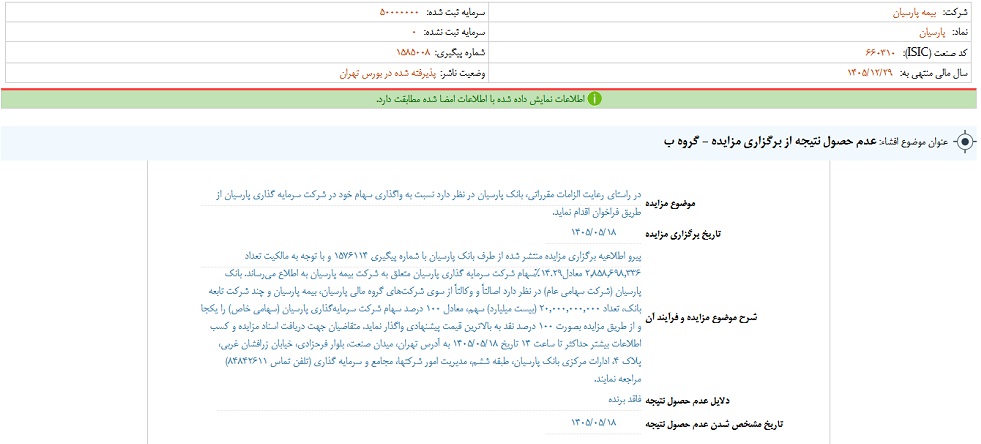Click the field label 'تاریخ مشخص شدن عدم حصول نتیجه'
Viewport: 981px width, 444px height.
coord(714,424)
